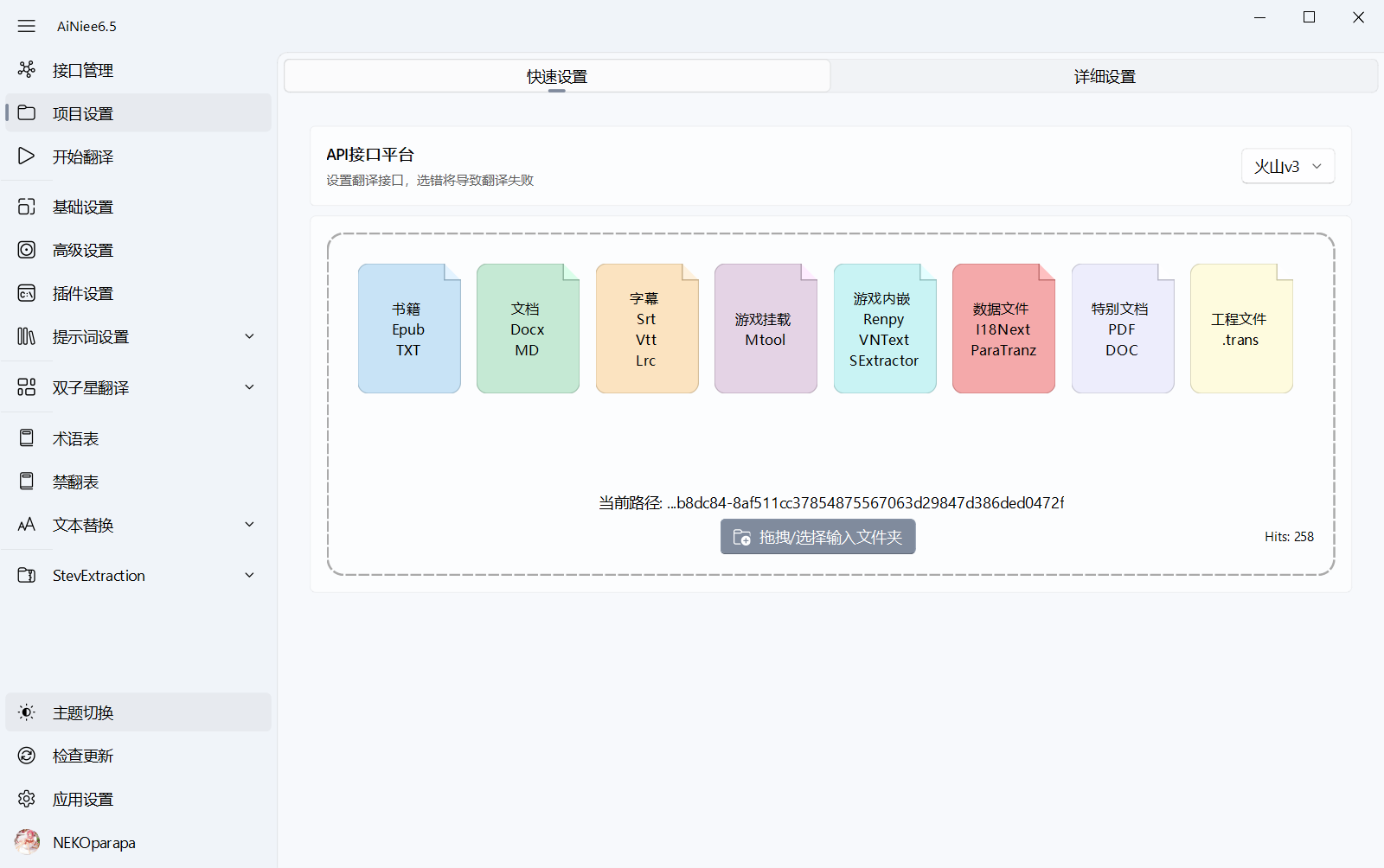Switch to the 快速设置 tab
This screenshot has height=868, width=1384.
pyautogui.click(x=557, y=76)
